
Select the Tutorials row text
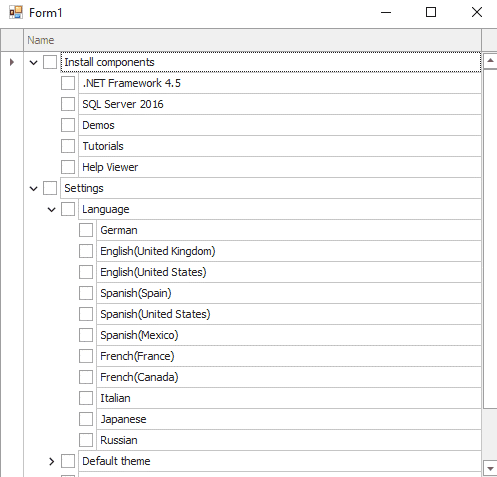tap(103, 146)
